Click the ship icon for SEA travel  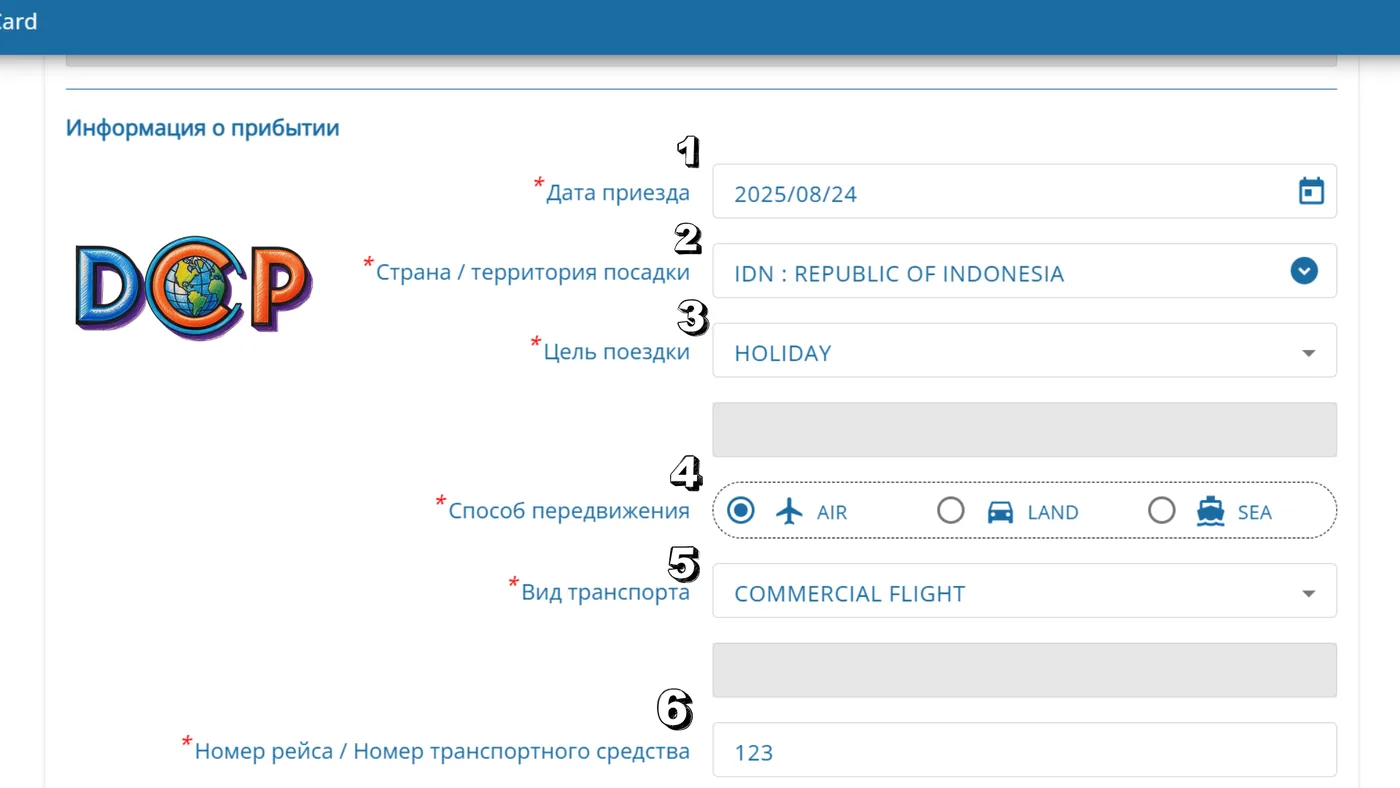tap(1211, 511)
